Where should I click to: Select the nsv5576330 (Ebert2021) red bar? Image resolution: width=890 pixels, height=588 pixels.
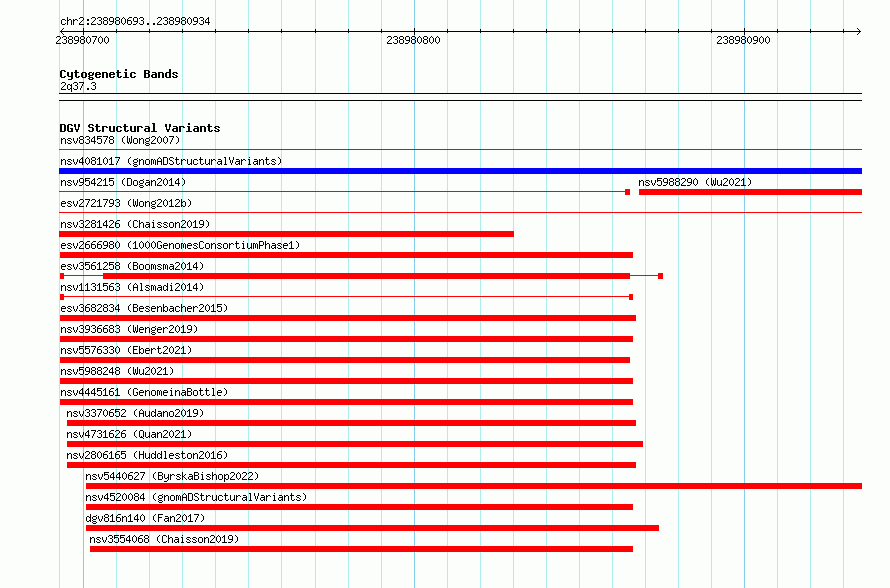(x=345, y=360)
